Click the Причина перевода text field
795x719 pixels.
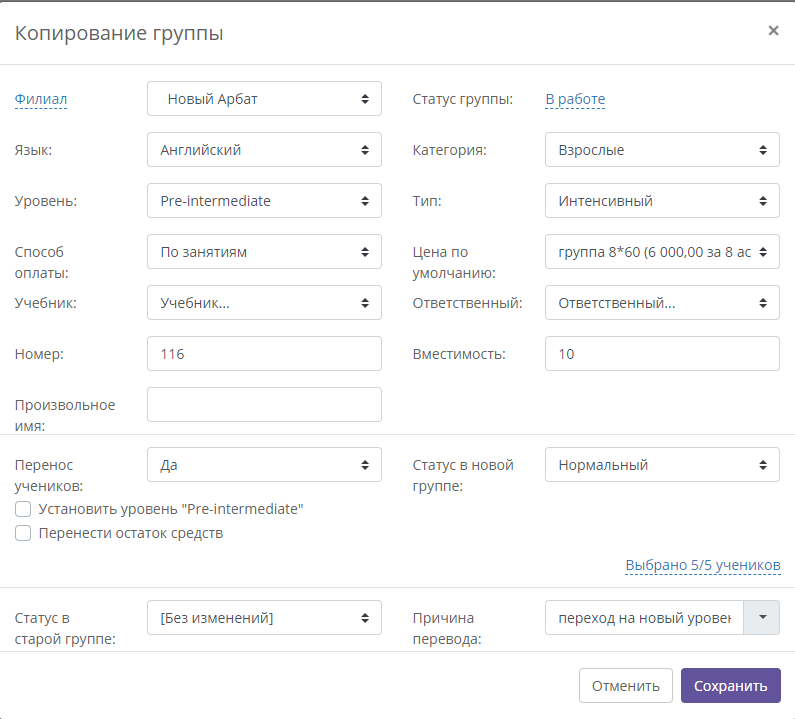tap(644, 618)
